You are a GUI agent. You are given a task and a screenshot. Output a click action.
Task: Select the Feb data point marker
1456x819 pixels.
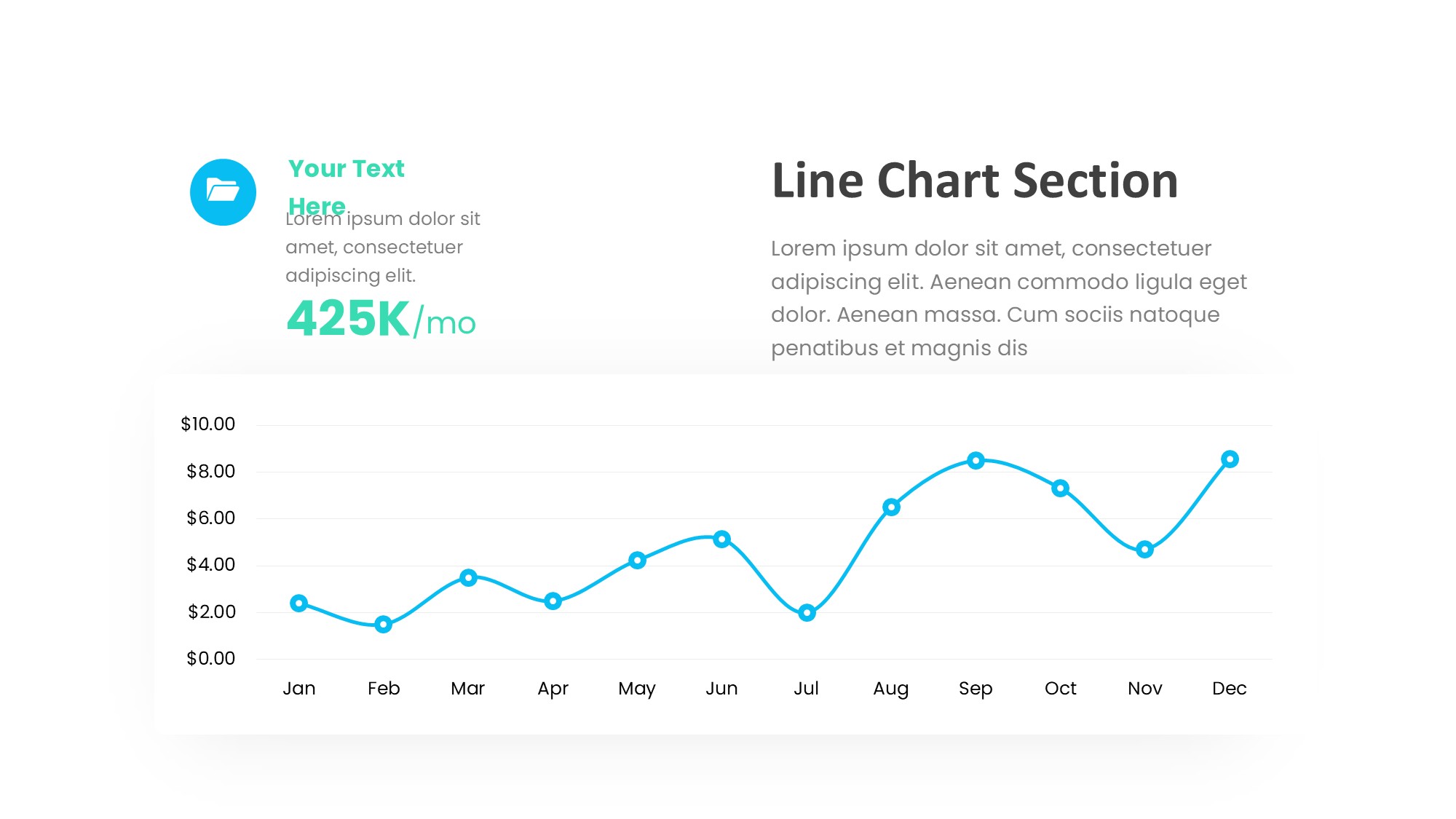[x=384, y=624]
